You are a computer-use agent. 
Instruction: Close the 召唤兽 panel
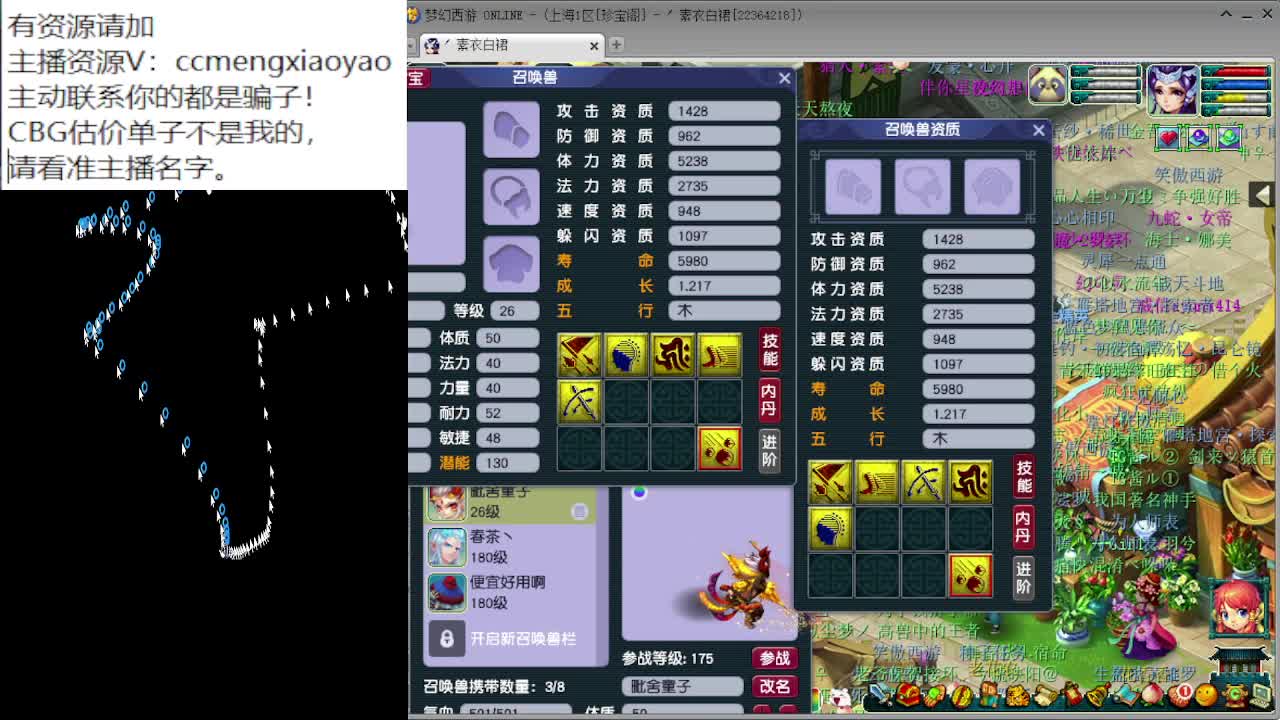click(x=784, y=78)
